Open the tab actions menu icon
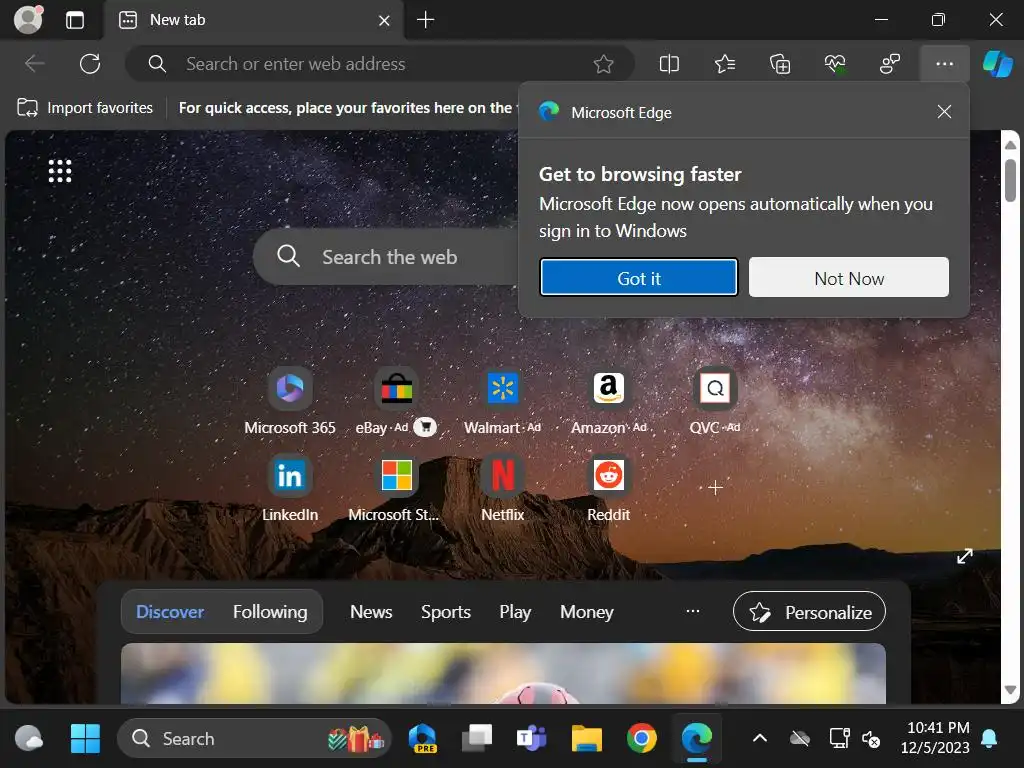 tap(75, 20)
